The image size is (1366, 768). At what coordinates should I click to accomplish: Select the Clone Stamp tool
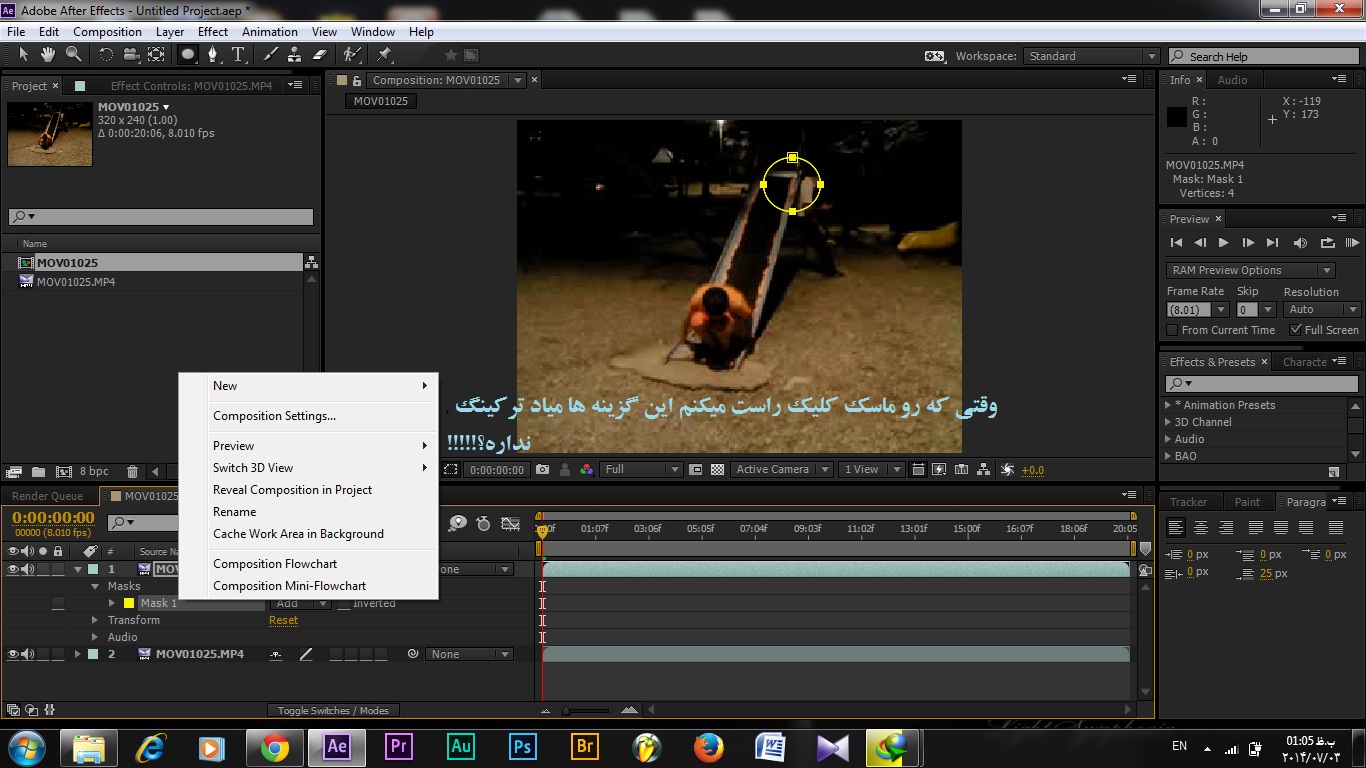tap(295, 55)
